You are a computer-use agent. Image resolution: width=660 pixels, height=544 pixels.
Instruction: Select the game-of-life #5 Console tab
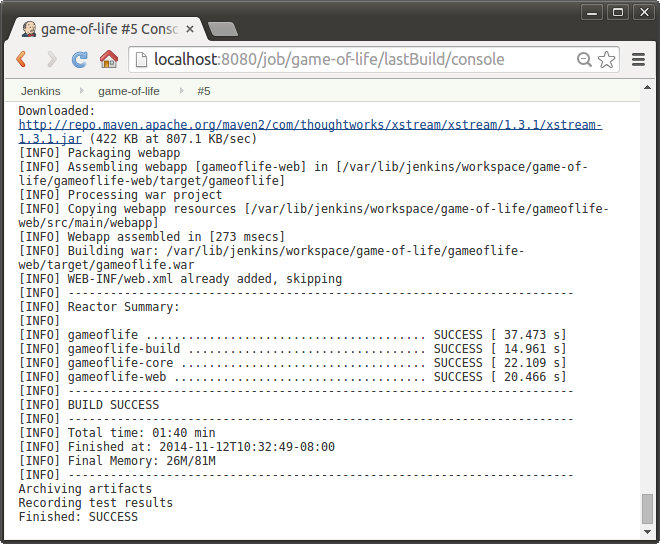click(x=107, y=29)
